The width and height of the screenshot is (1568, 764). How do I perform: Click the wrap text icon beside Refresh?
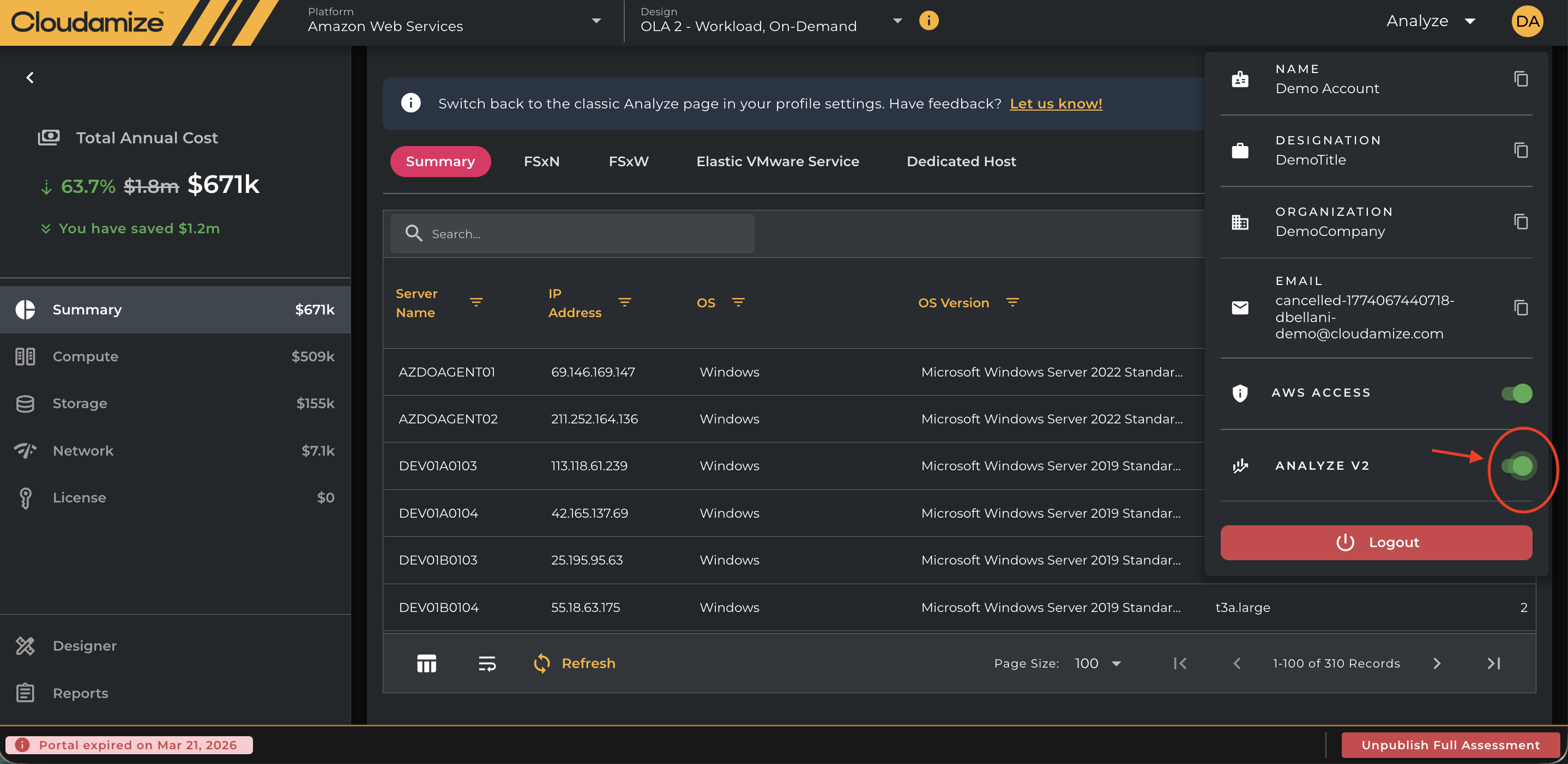[487, 663]
